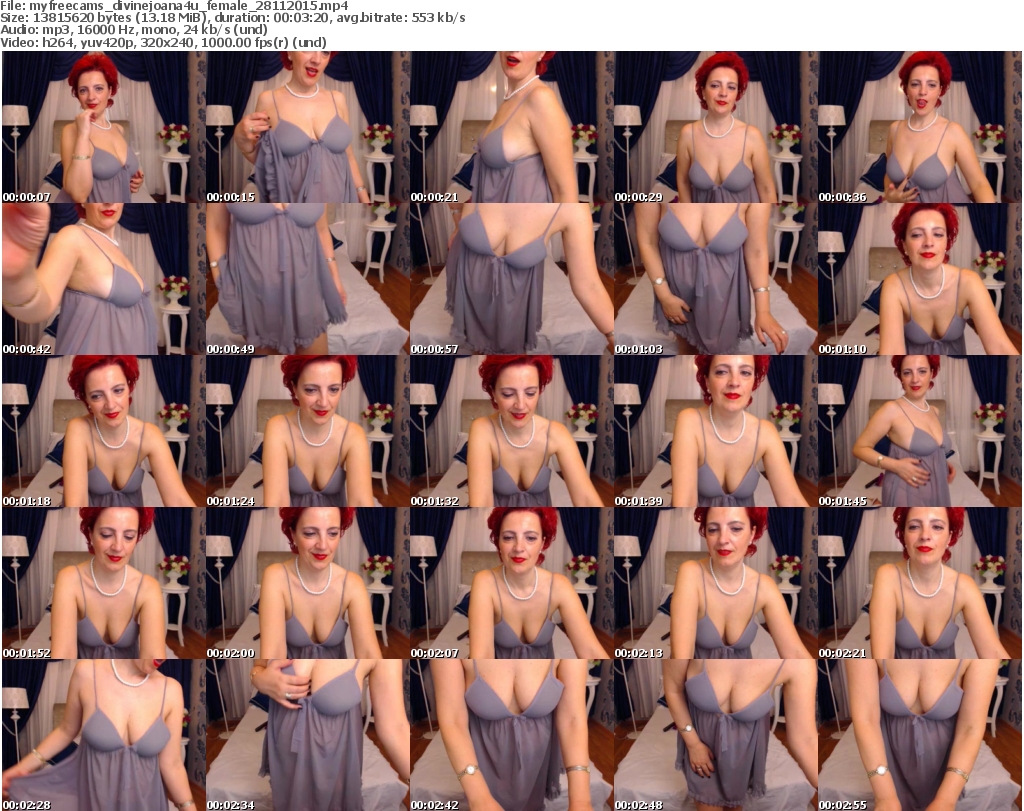Click the Audio mp3 info line
Image resolution: width=1024 pixels, height=811 pixels.
click(134, 30)
